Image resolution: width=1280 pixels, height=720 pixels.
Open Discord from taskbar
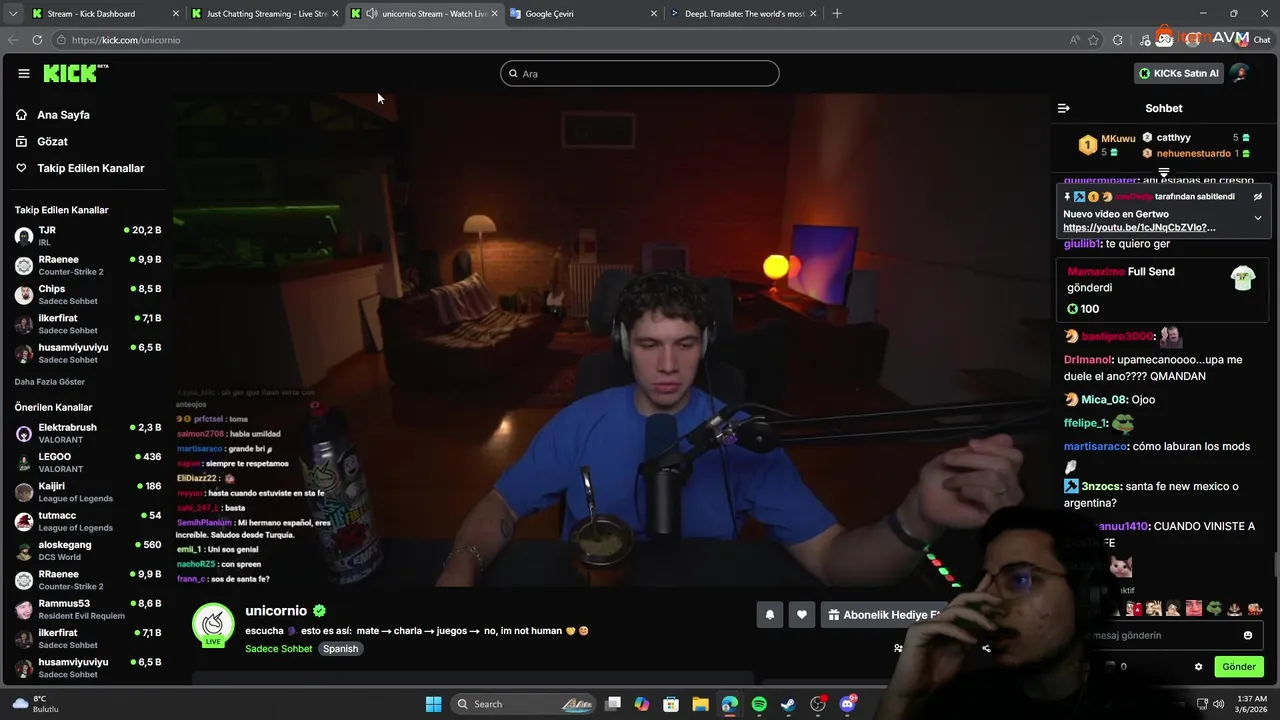click(x=848, y=704)
